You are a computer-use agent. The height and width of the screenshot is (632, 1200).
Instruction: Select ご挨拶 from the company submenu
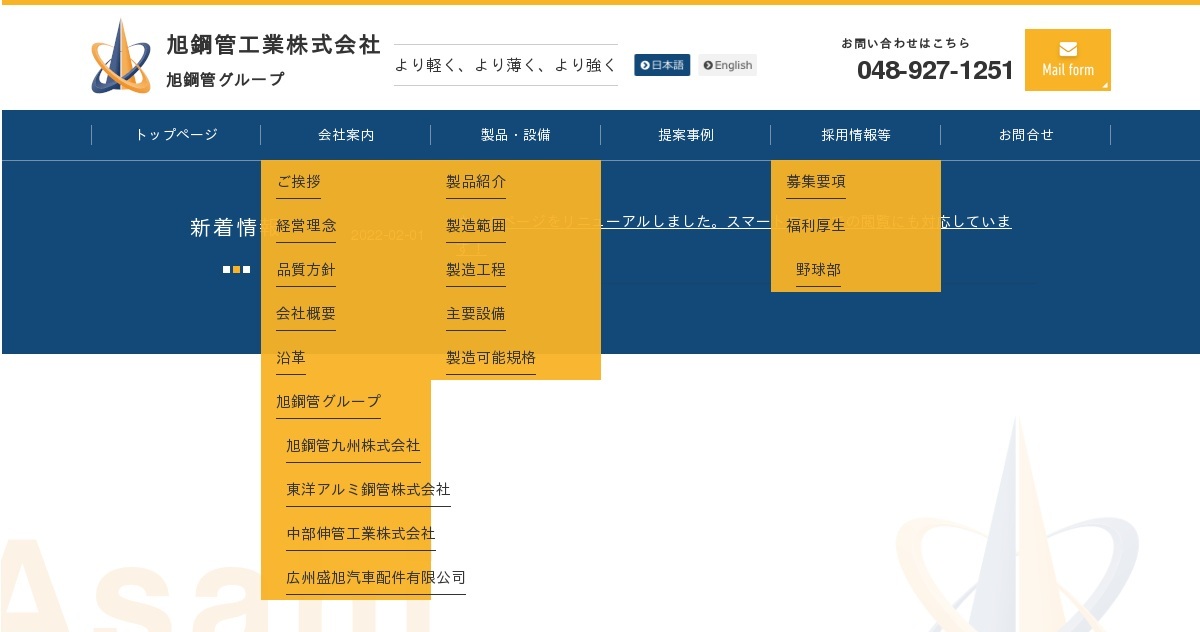pyautogui.click(x=299, y=182)
